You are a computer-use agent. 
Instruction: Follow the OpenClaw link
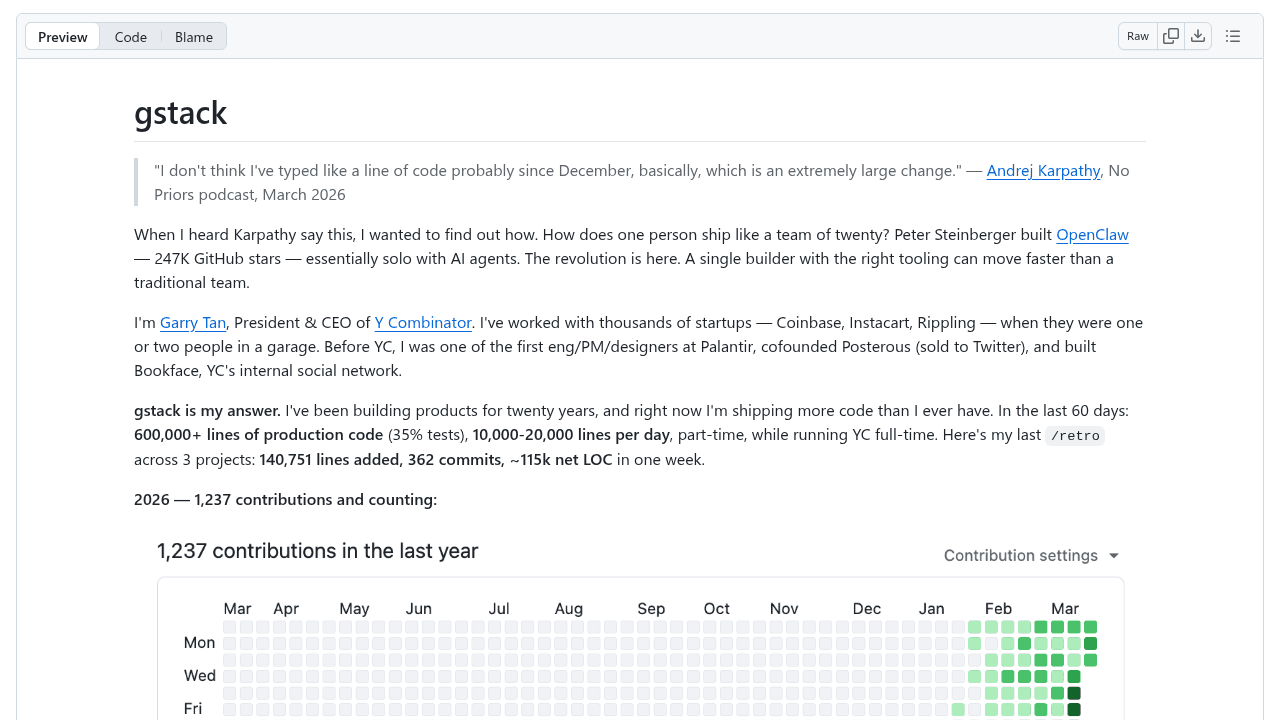1092,235
